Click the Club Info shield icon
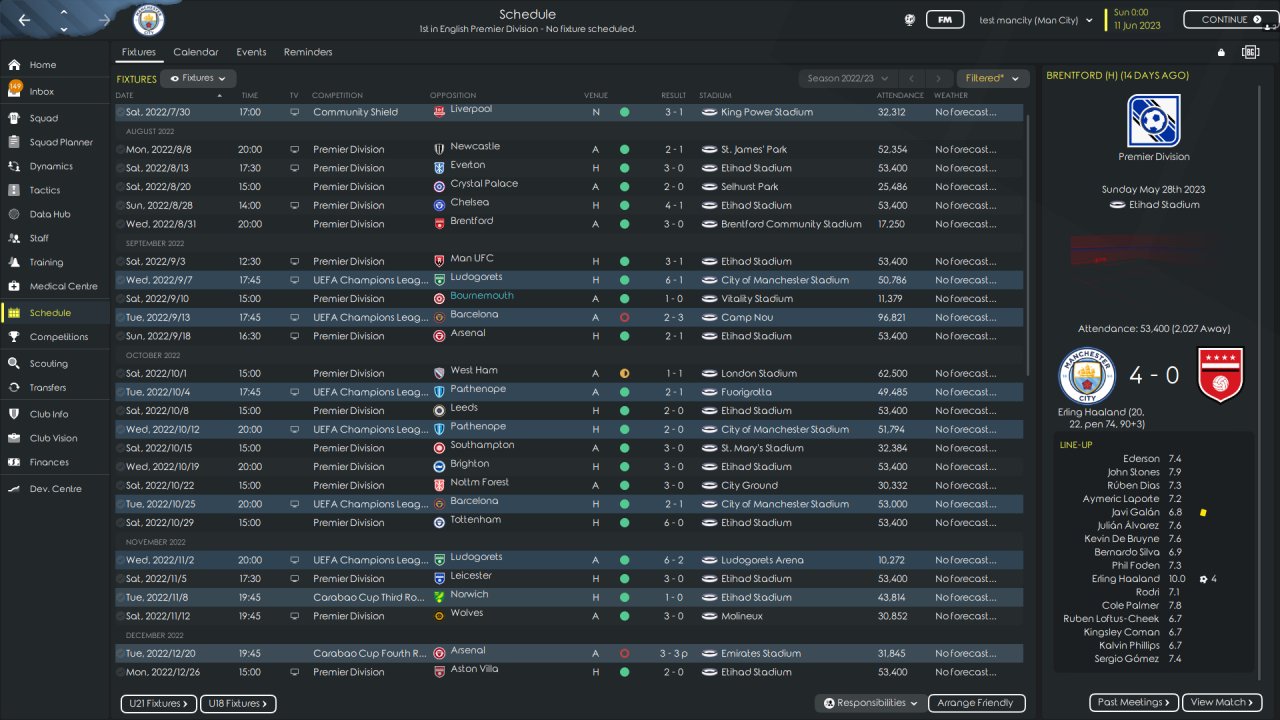1280x720 pixels. (14, 414)
